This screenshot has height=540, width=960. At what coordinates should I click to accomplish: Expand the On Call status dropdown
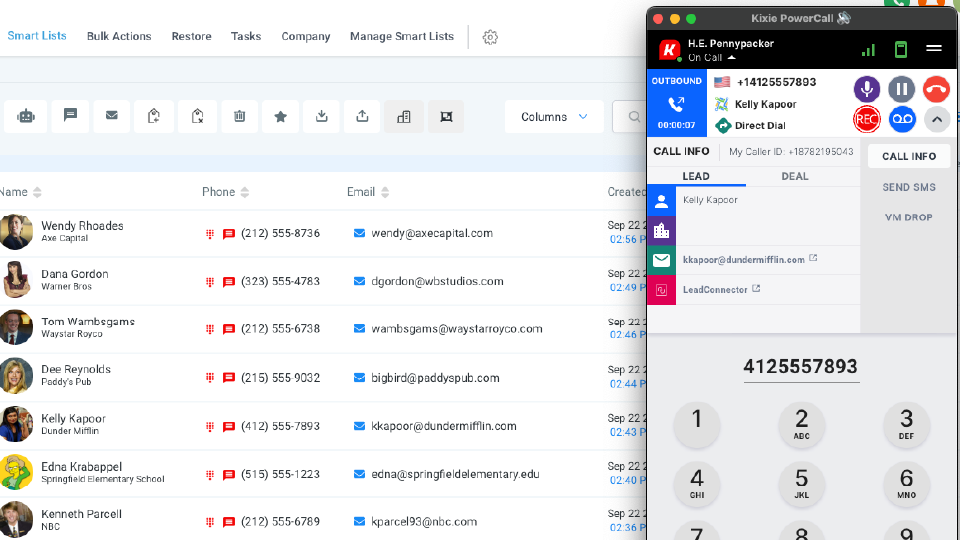point(711,58)
